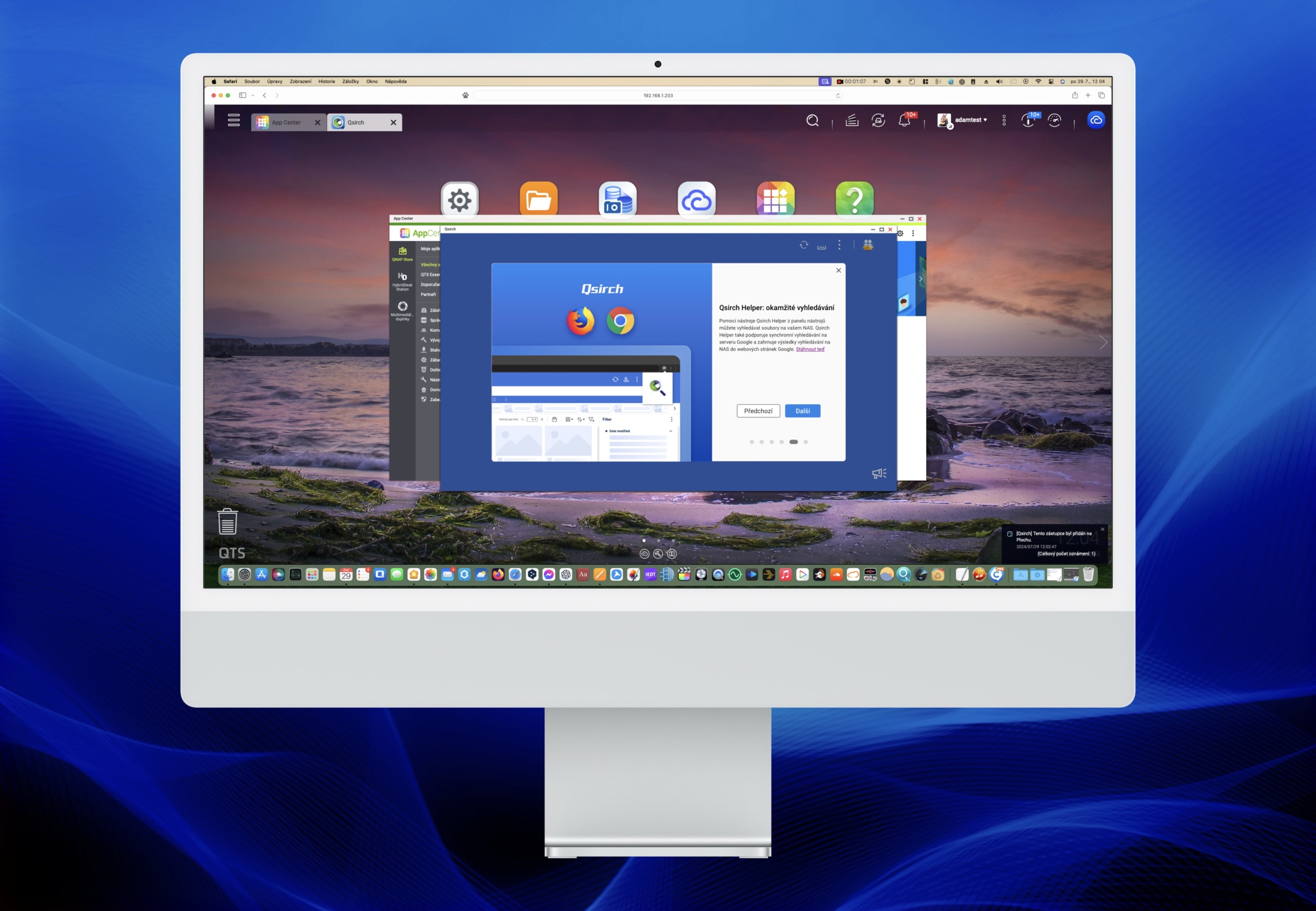Open the QTS main hamburger menu
Viewport: 1316px width, 911px height.
tap(233, 120)
